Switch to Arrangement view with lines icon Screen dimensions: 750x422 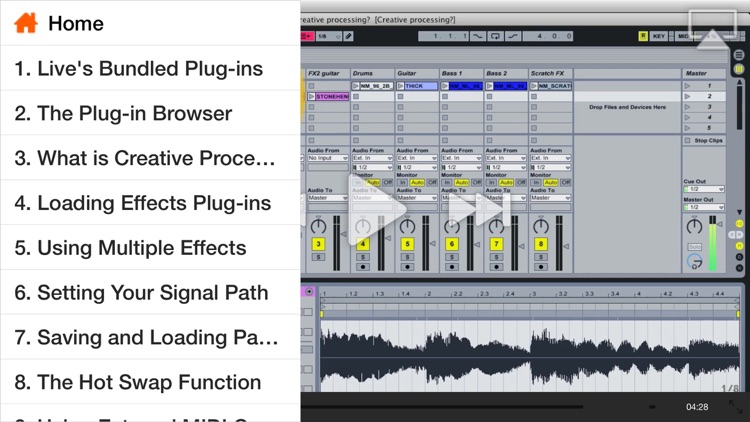click(x=739, y=55)
